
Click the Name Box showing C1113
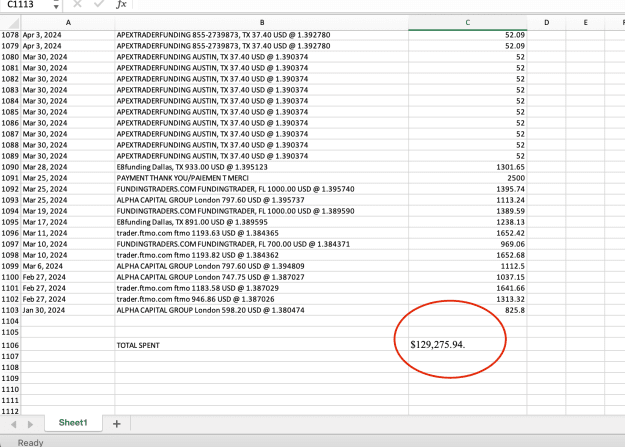[x=26, y=5]
